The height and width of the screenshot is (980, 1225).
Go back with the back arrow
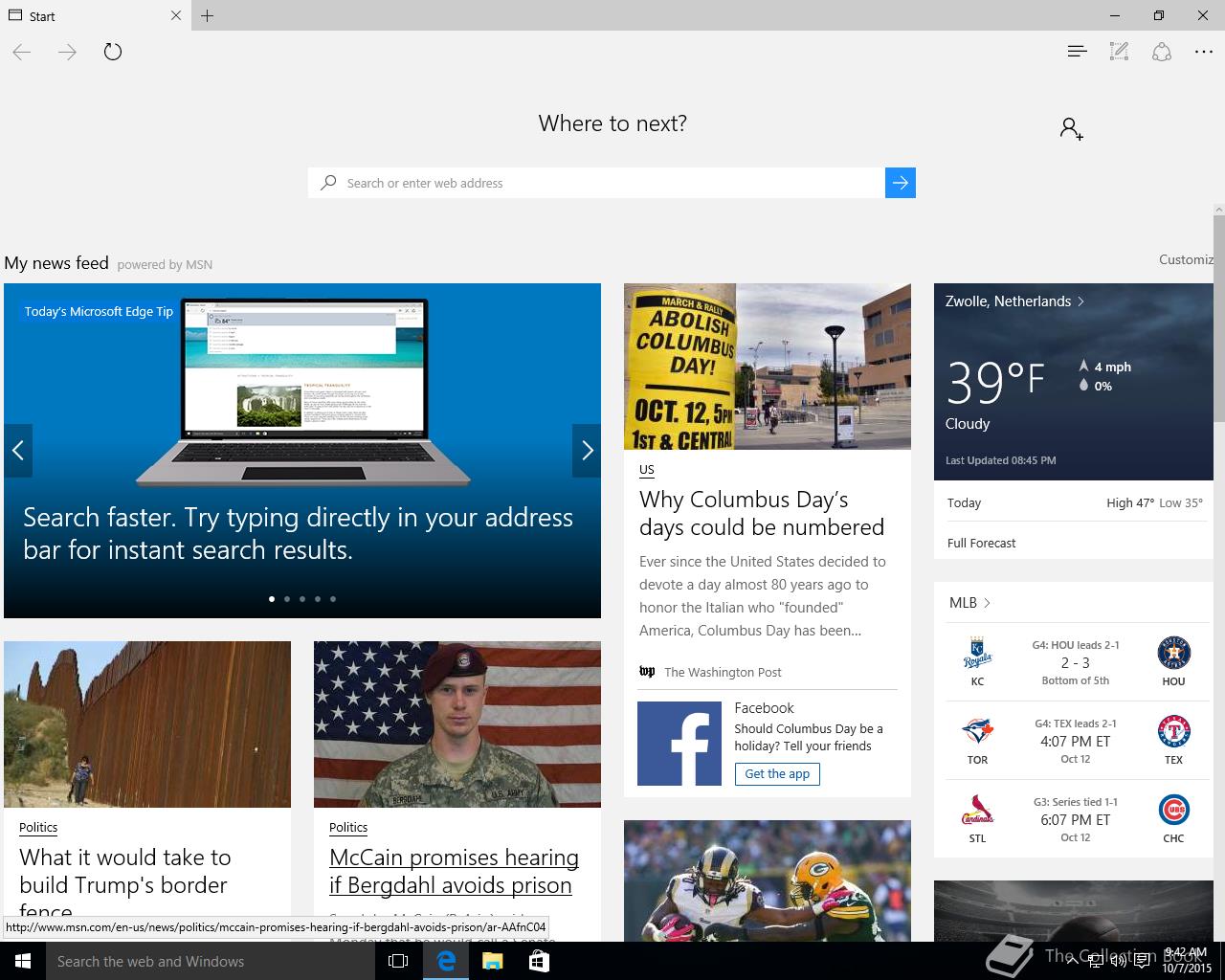[x=22, y=52]
